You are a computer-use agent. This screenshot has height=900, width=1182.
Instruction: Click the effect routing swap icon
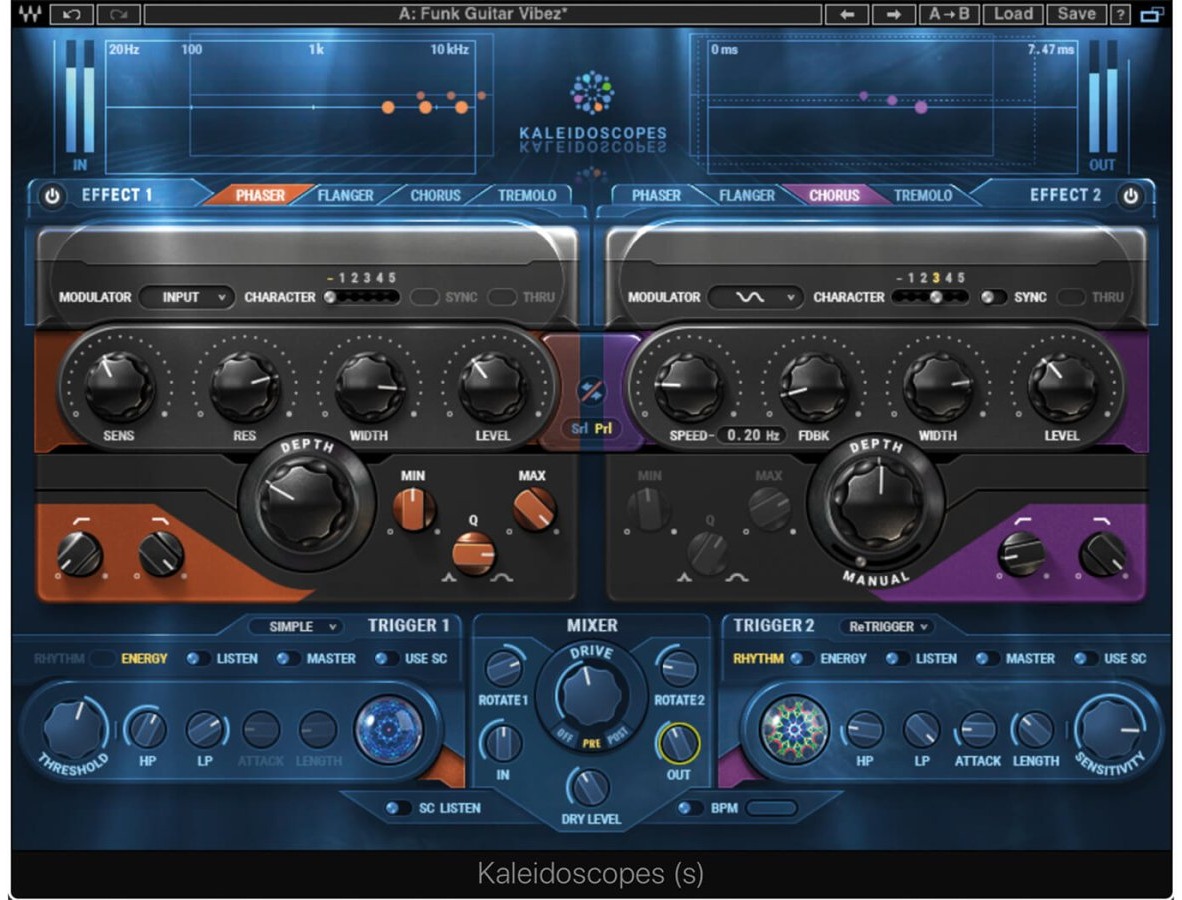click(591, 390)
